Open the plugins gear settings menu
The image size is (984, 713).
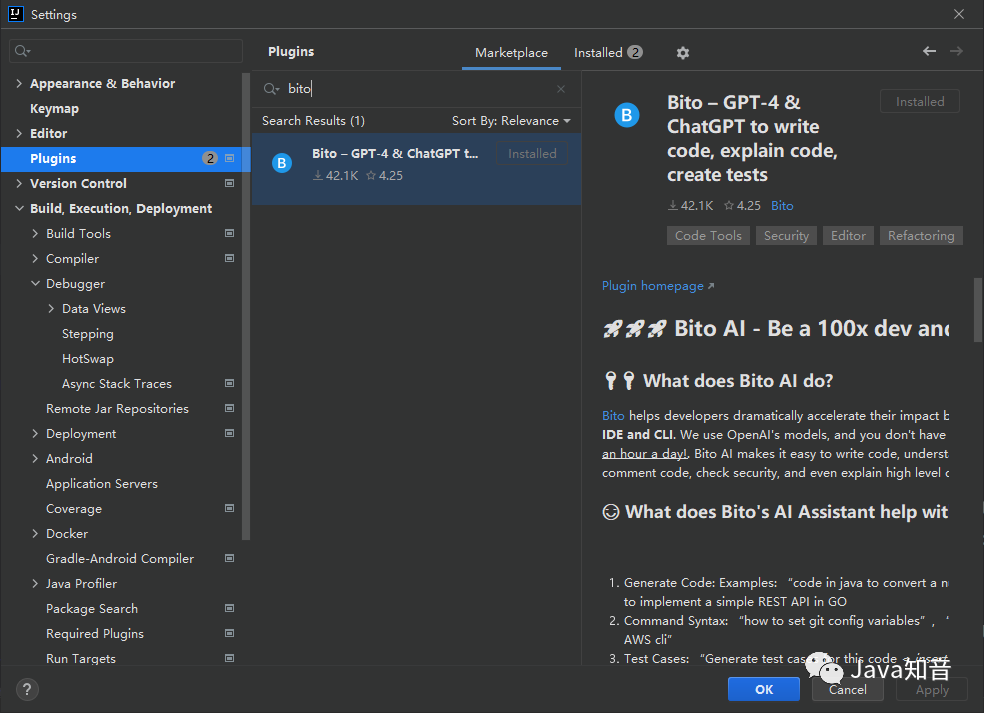point(683,53)
